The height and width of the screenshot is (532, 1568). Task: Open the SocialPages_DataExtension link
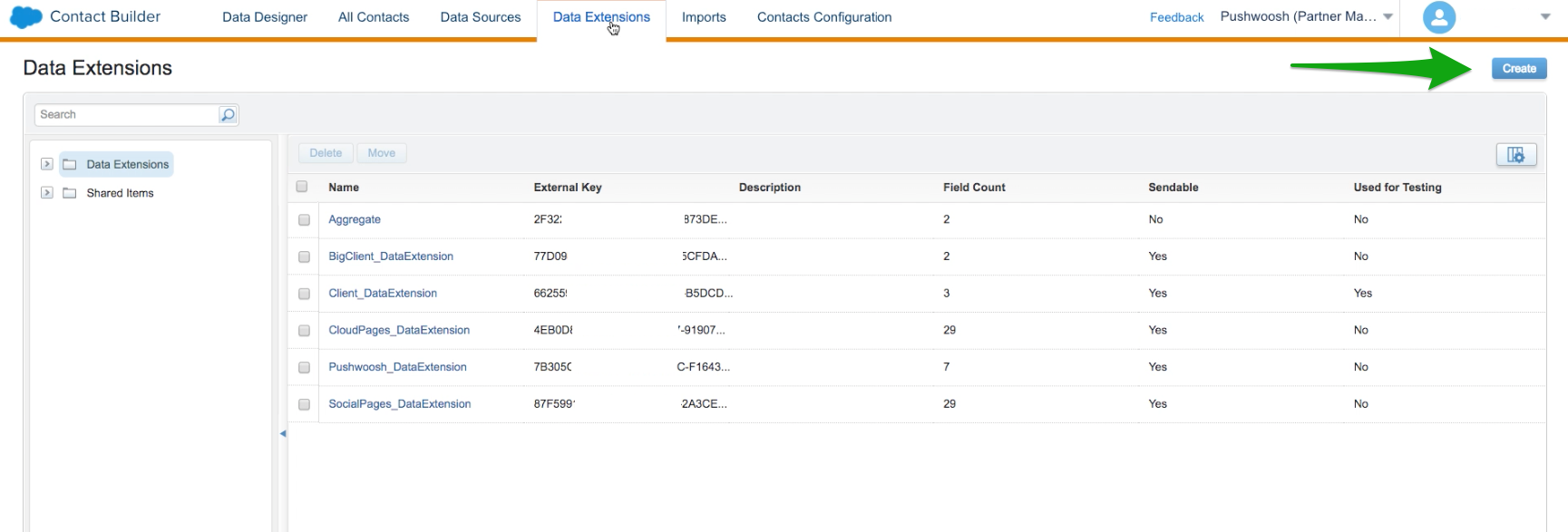[x=400, y=404]
